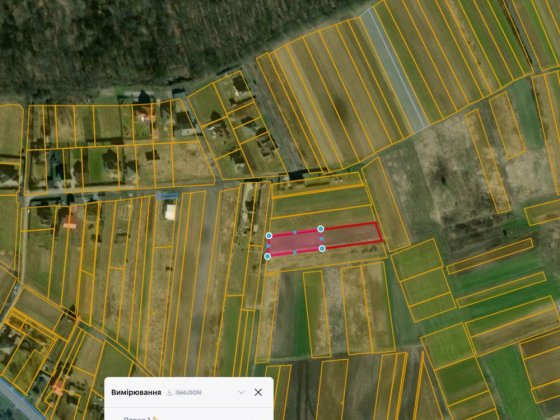Viewport: 560px width, 420px height.
Task: Select the upper middle vertex handle of the polygon
Action: [321, 229]
